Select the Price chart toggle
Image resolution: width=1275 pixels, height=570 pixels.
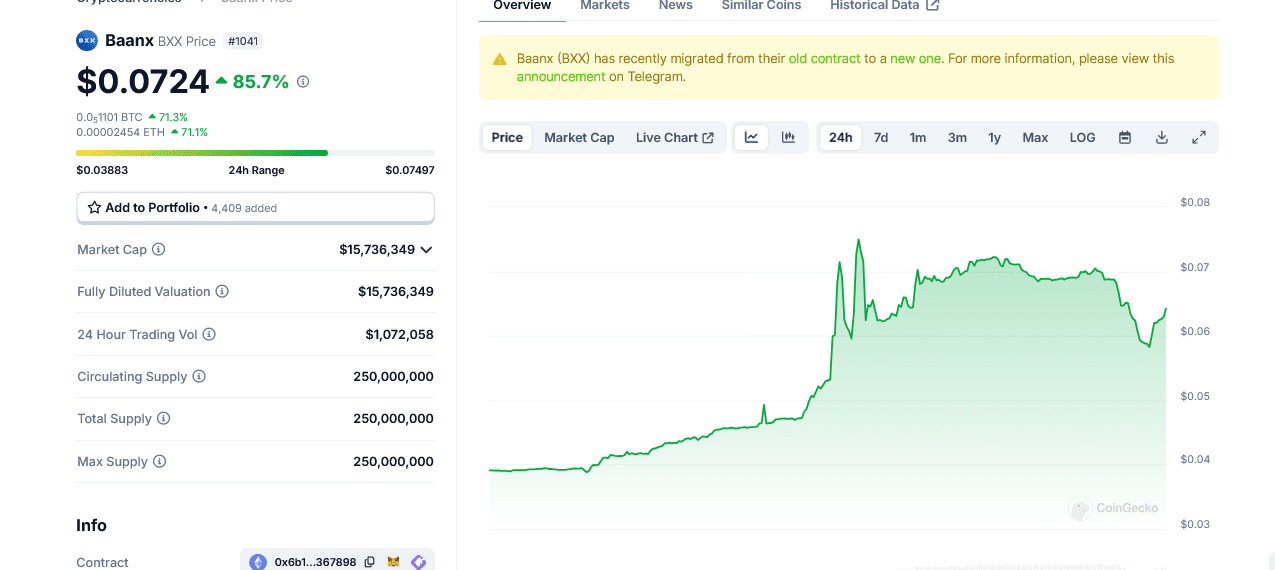click(507, 137)
